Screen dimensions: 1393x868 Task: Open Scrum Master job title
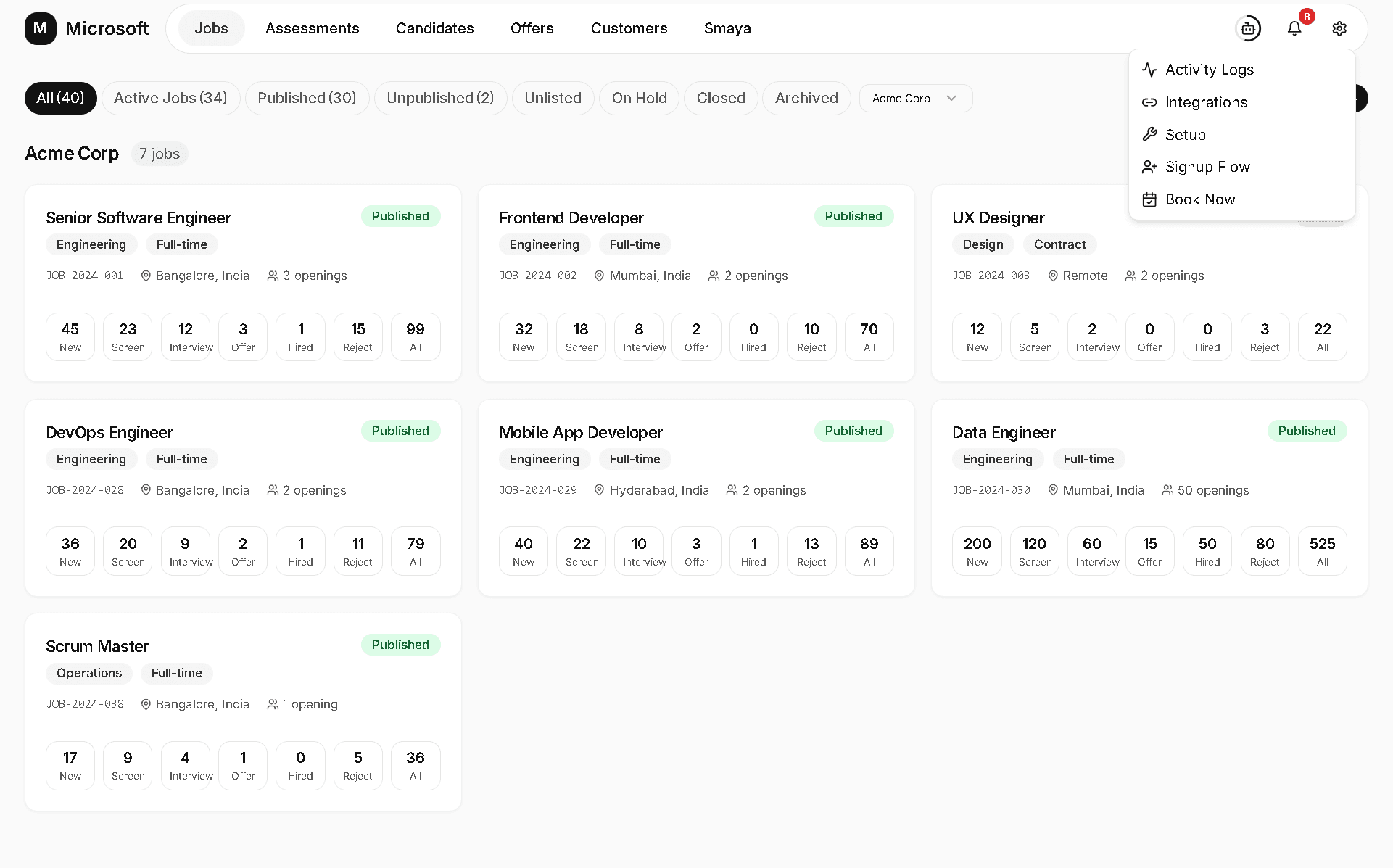[97, 646]
